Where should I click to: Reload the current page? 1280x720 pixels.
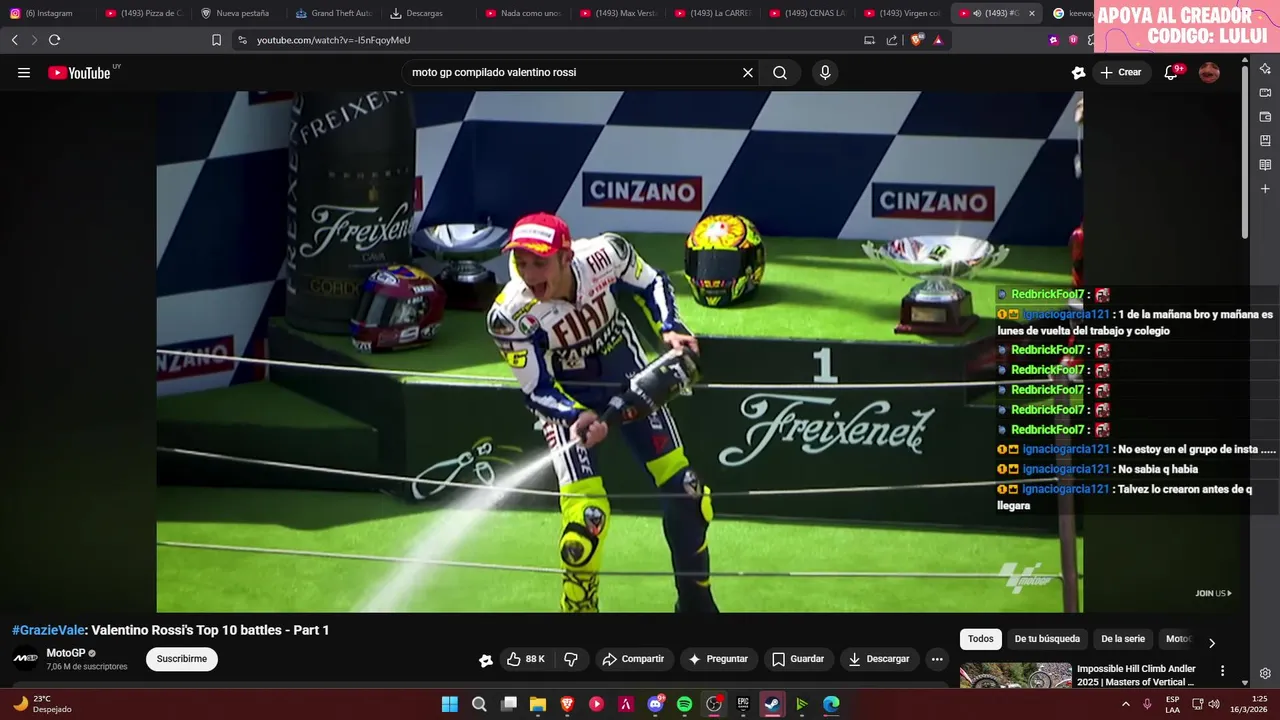click(54, 40)
